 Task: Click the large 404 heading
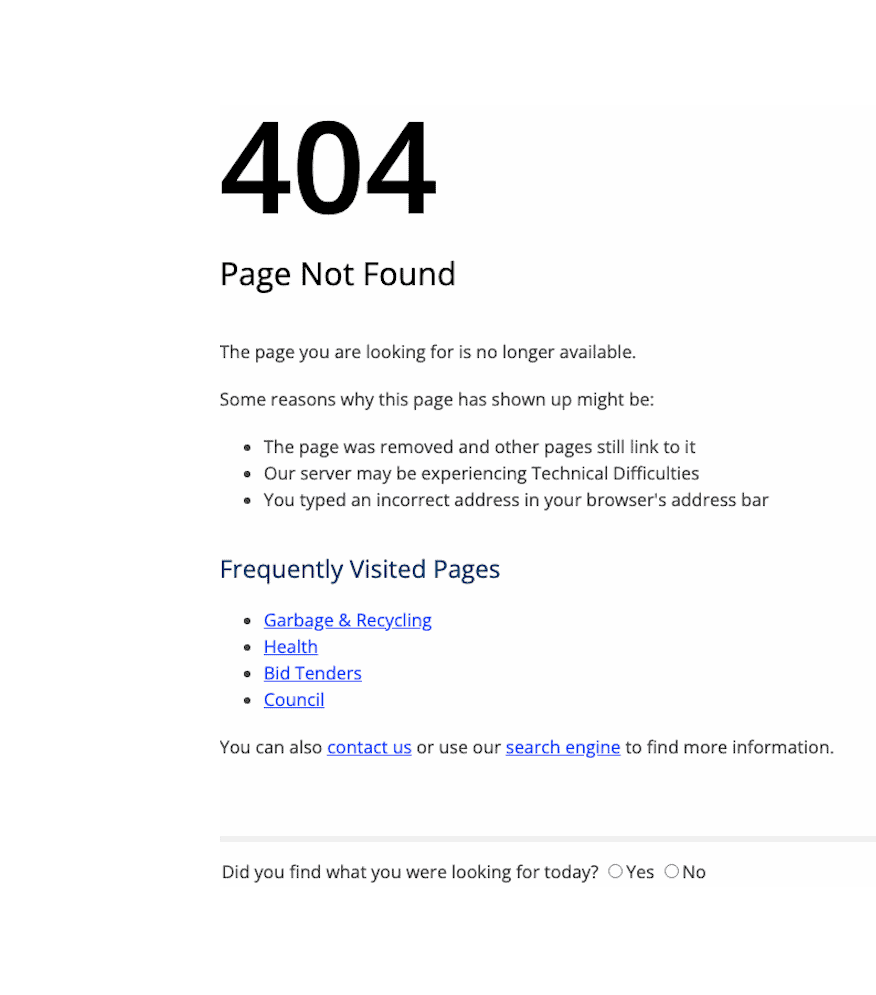click(x=328, y=168)
